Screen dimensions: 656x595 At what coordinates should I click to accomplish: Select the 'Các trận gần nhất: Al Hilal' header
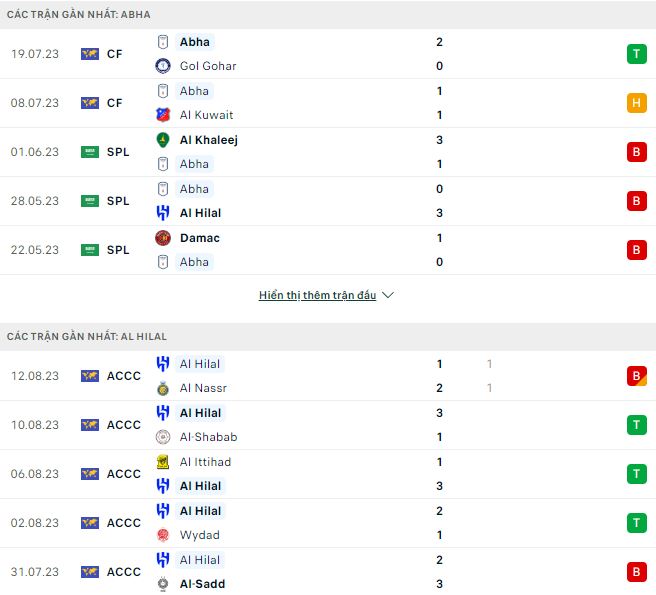(87, 336)
